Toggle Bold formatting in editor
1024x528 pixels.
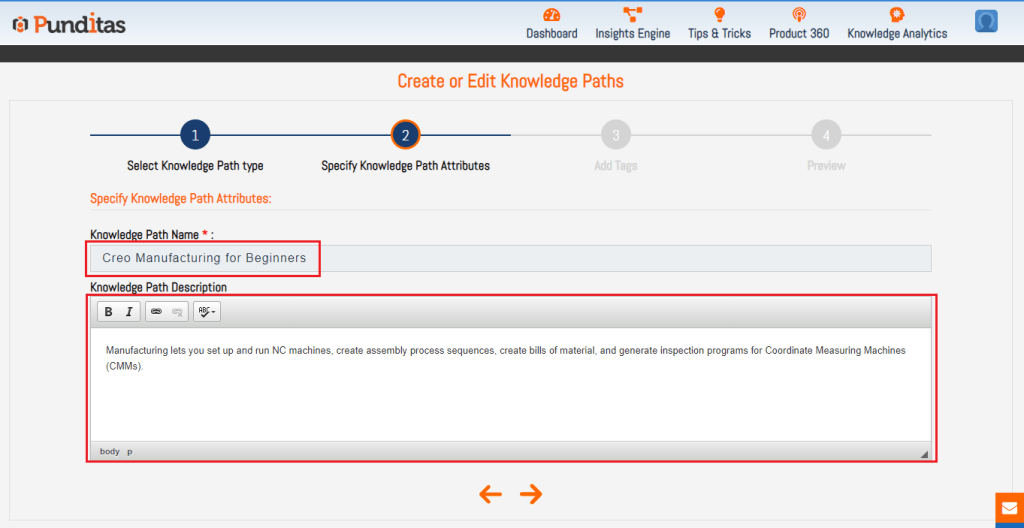pos(108,312)
